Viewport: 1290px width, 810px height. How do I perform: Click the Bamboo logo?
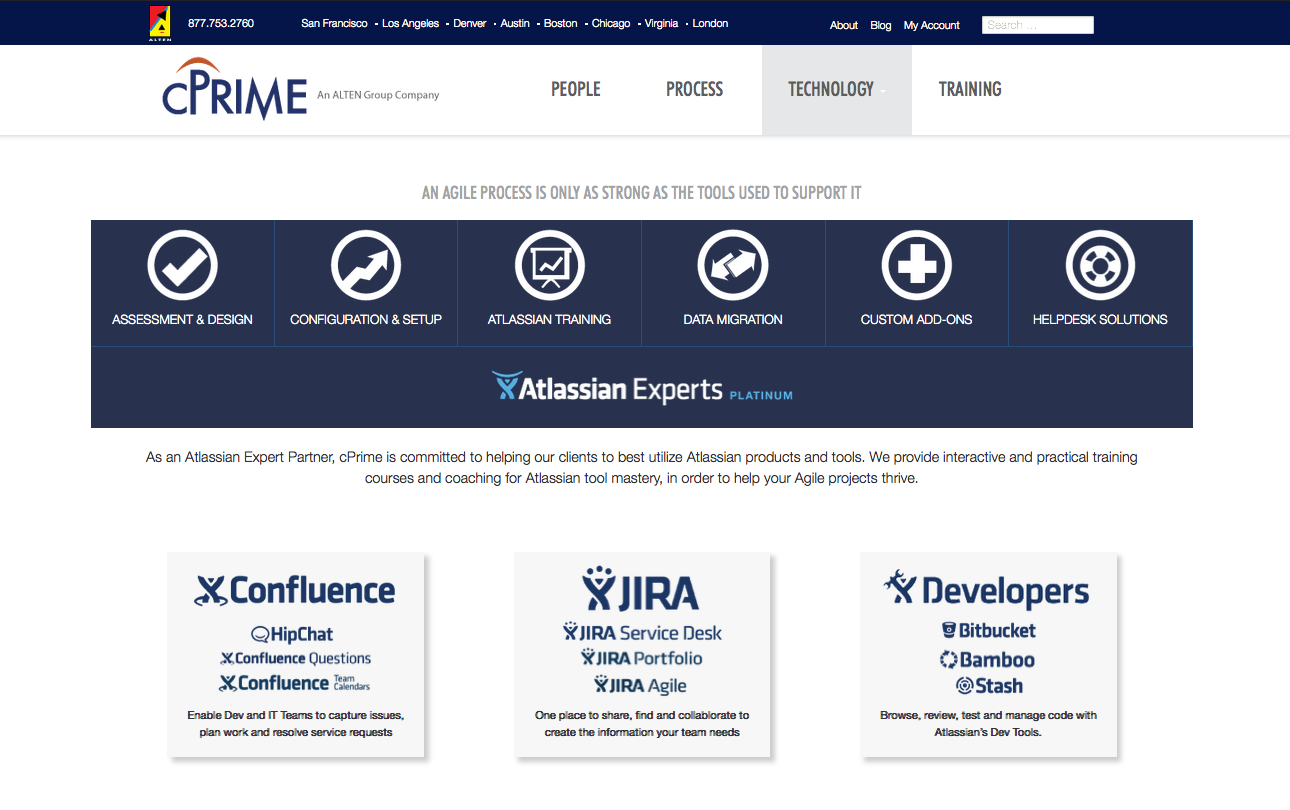pos(988,660)
